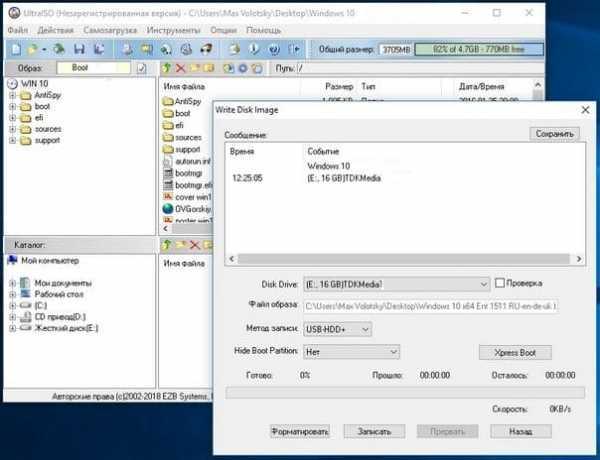Click the WIN 10 disc root icon
This screenshot has width=600, height=460.
pyautogui.click(x=13, y=83)
